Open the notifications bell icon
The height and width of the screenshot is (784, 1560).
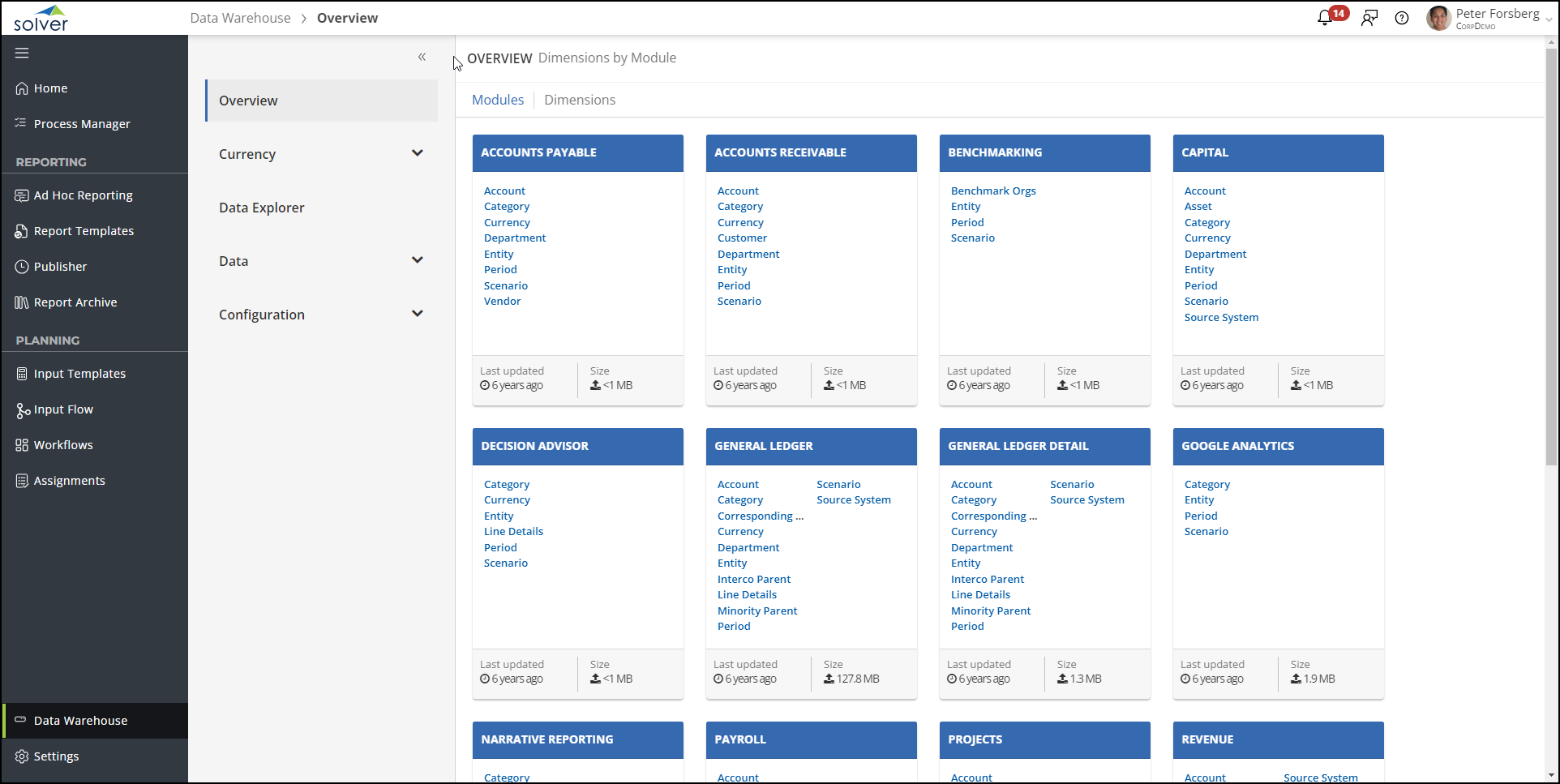click(x=1326, y=18)
